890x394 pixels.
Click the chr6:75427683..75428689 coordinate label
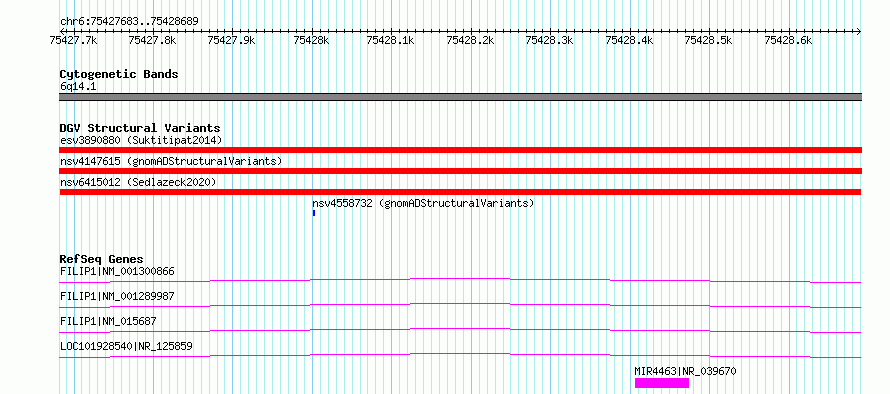coord(129,22)
